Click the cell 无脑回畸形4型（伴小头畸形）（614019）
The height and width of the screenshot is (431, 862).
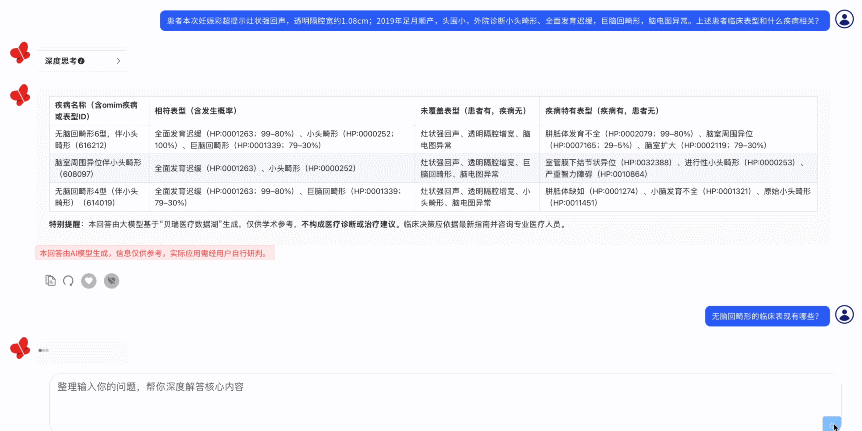point(100,197)
